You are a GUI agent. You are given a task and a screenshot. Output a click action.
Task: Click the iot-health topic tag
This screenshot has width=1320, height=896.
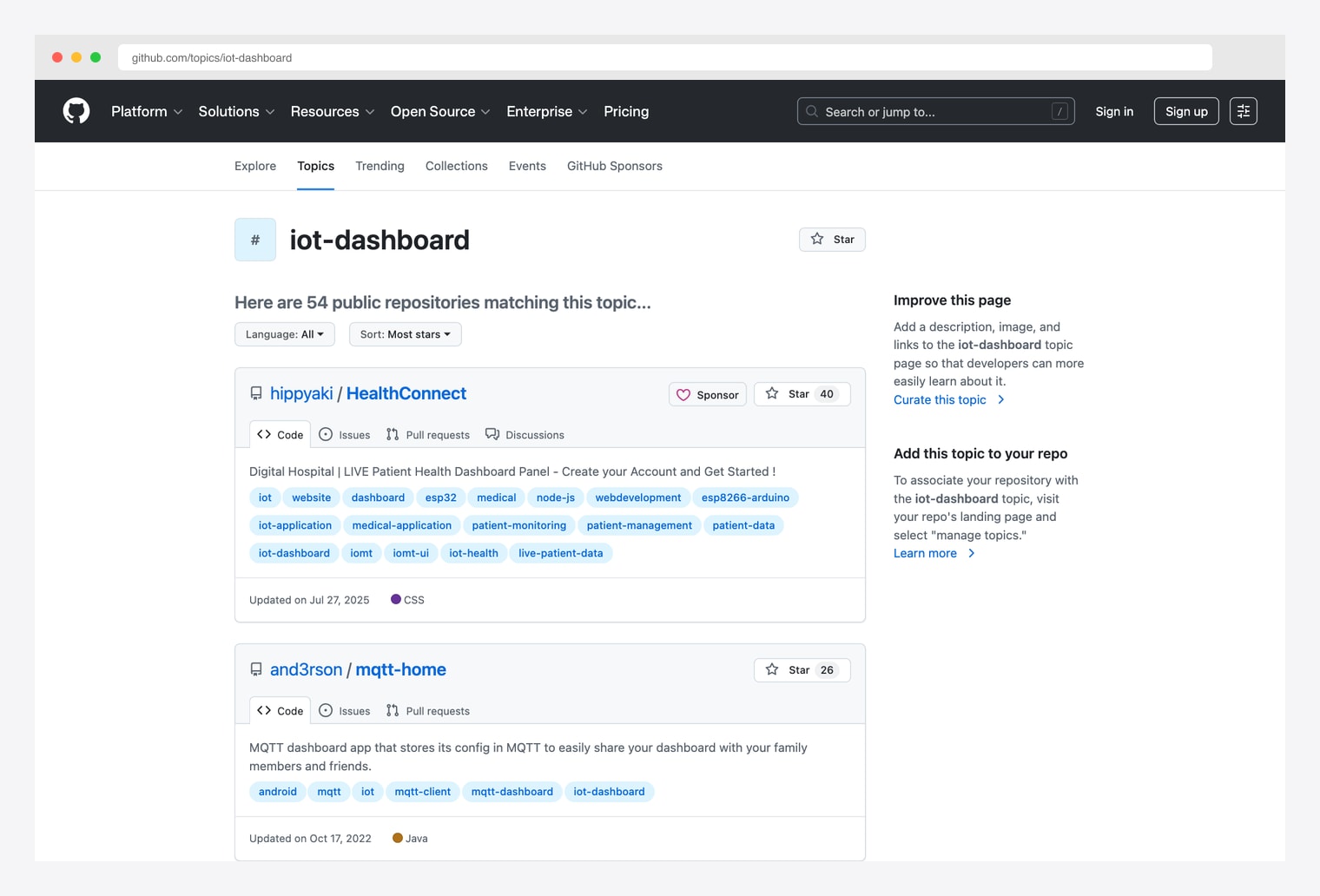pyautogui.click(x=473, y=553)
